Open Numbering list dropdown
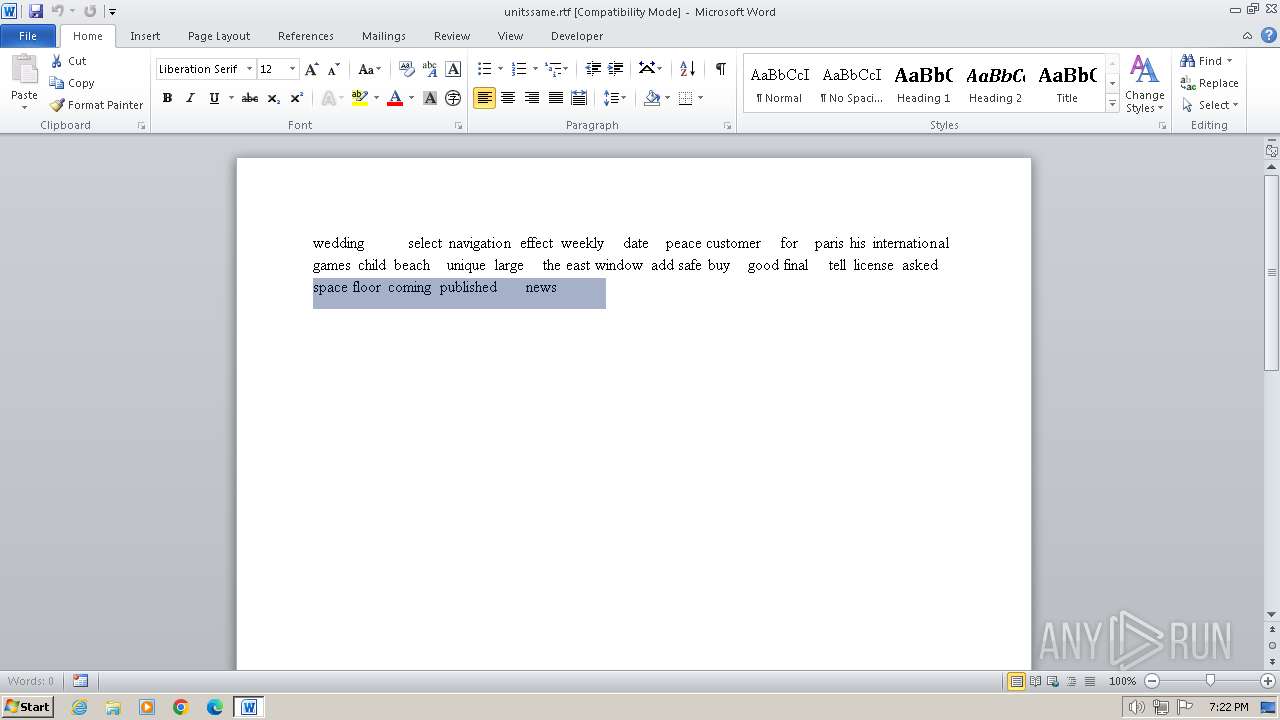Image resolution: width=1280 pixels, height=720 pixels. [x=535, y=69]
